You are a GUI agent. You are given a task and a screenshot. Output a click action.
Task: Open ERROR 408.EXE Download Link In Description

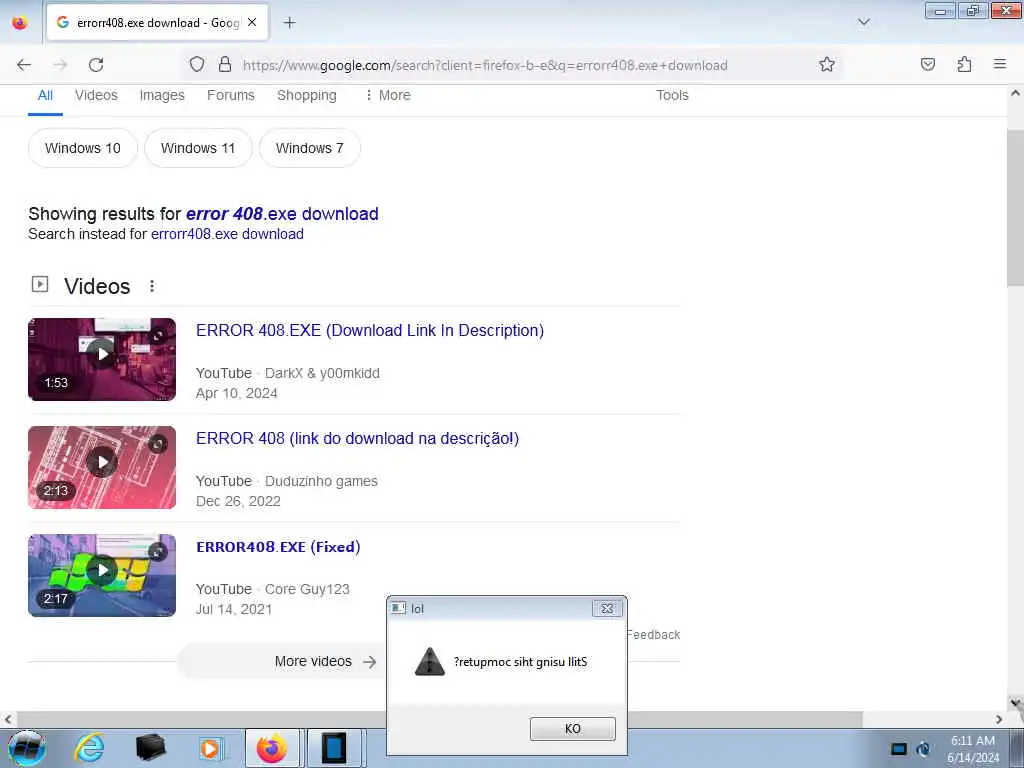370,330
